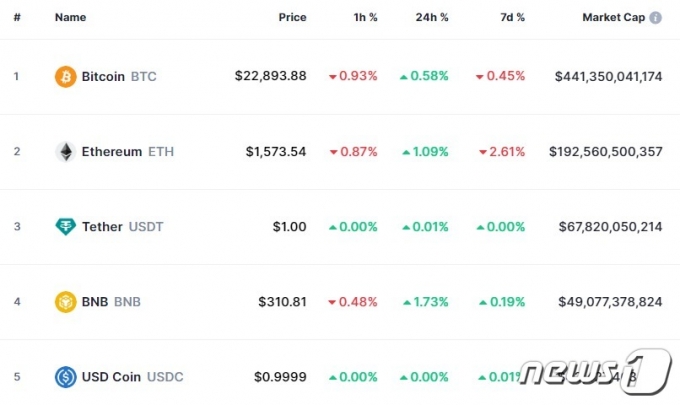Sort by the # rank column header
Image resolution: width=680 pixels, height=405 pixels.
[17, 17]
